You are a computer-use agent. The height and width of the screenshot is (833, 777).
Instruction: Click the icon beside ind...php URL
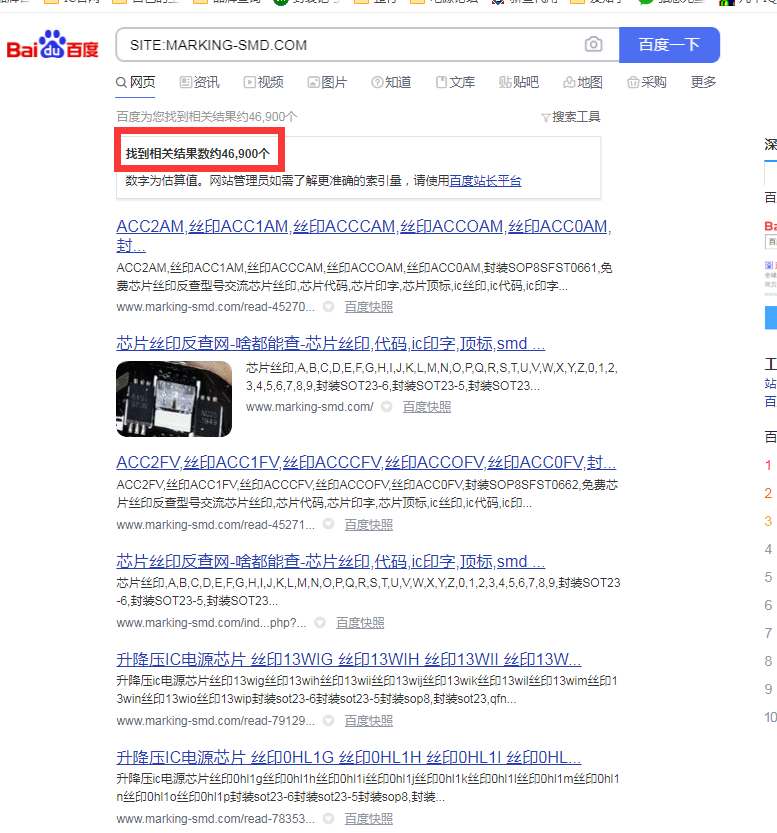[320, 623]
